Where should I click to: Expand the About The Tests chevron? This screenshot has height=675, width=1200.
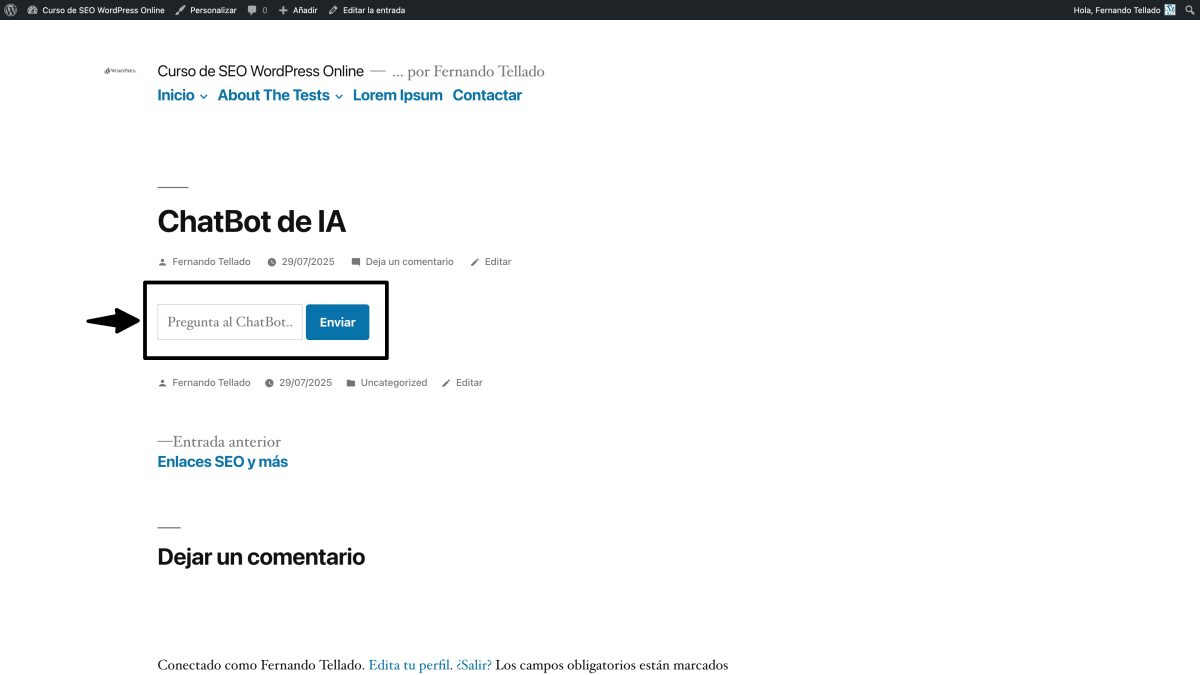pos(338,96)
